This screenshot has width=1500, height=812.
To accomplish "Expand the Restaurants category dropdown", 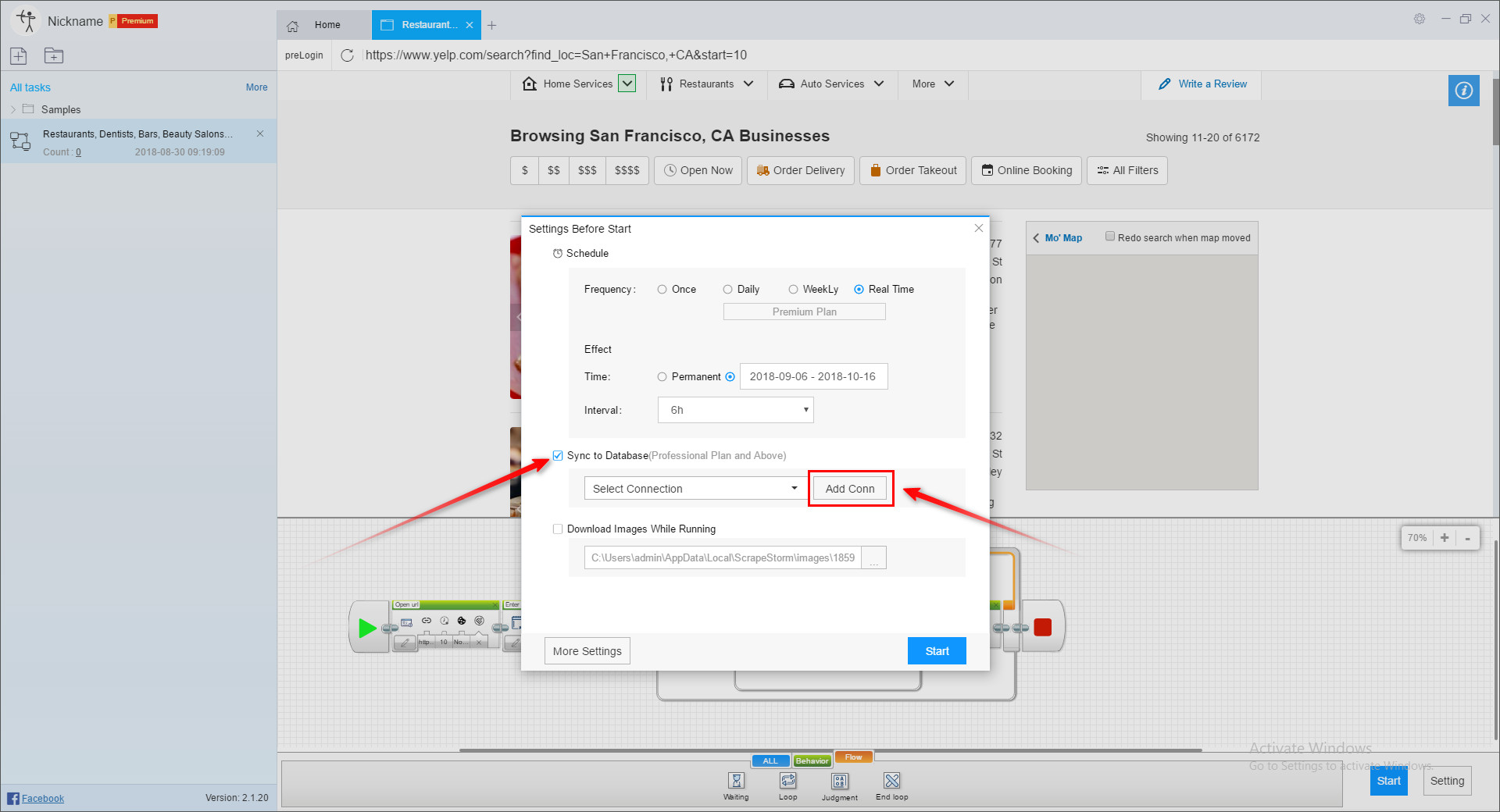I will click(748, 84).
